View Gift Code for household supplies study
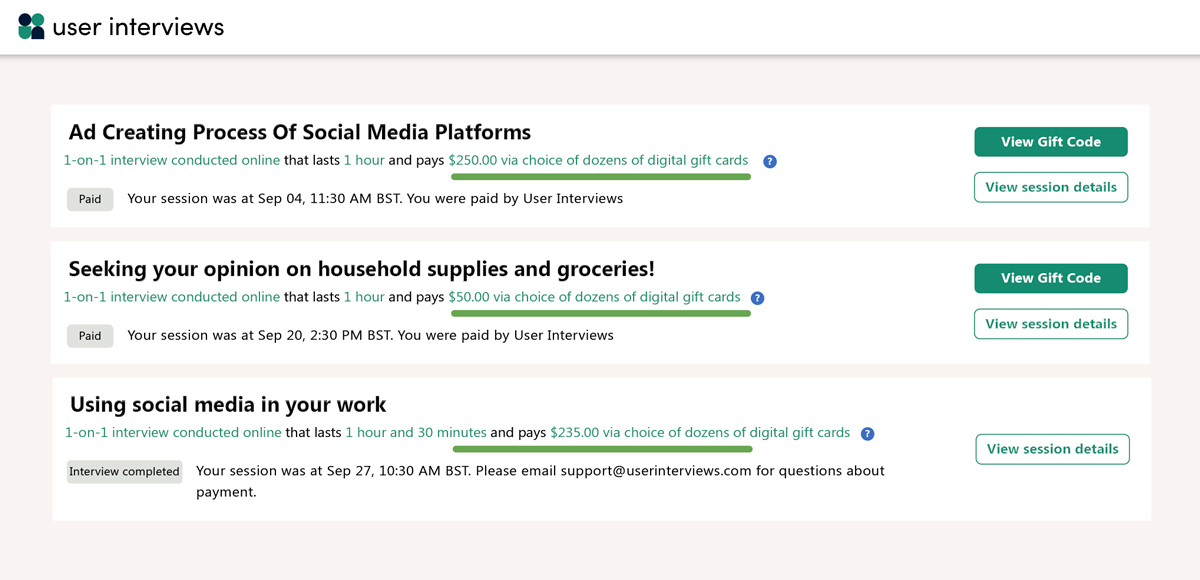 click(1050, 278)
